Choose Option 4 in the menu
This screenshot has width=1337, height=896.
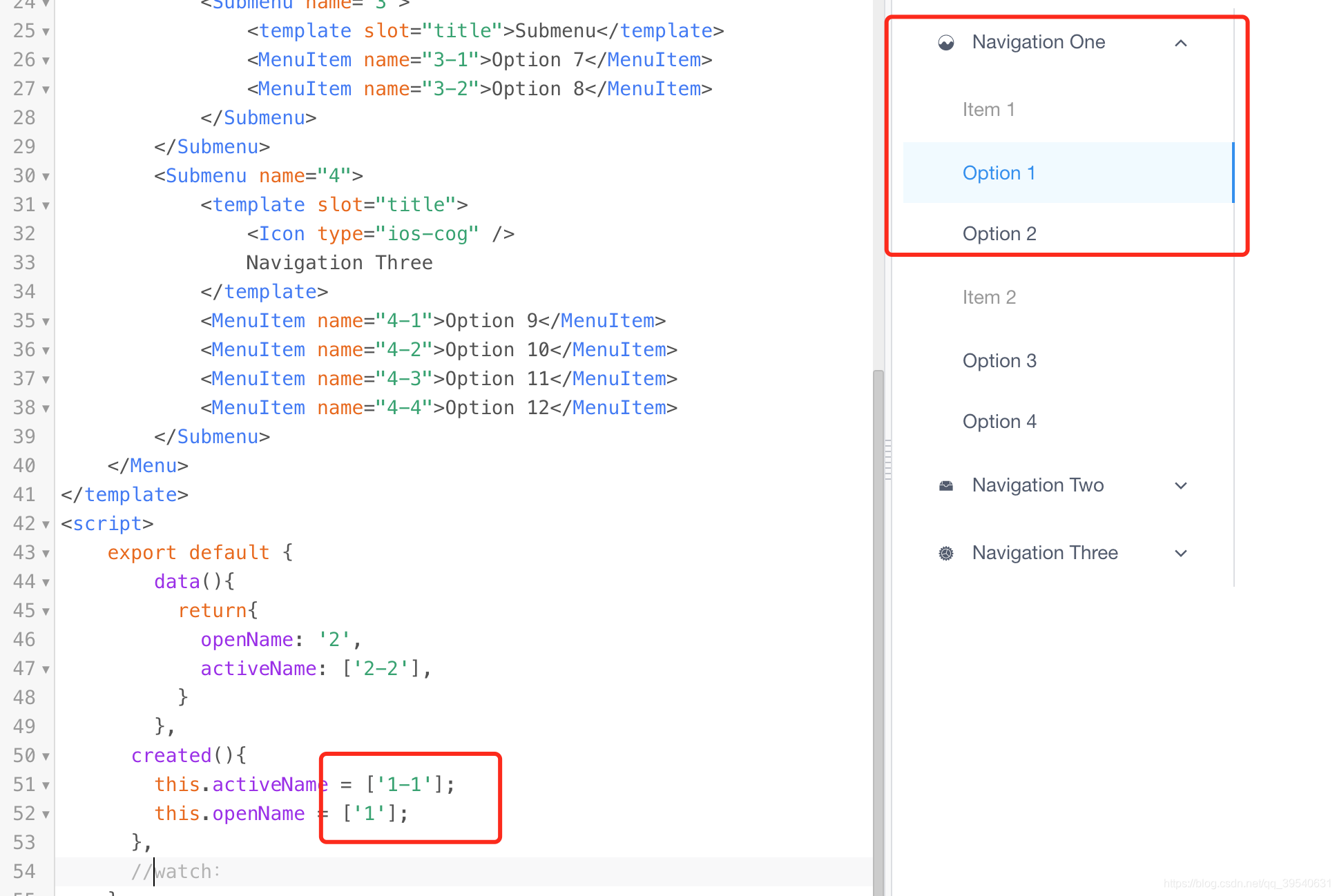[999, 422]
